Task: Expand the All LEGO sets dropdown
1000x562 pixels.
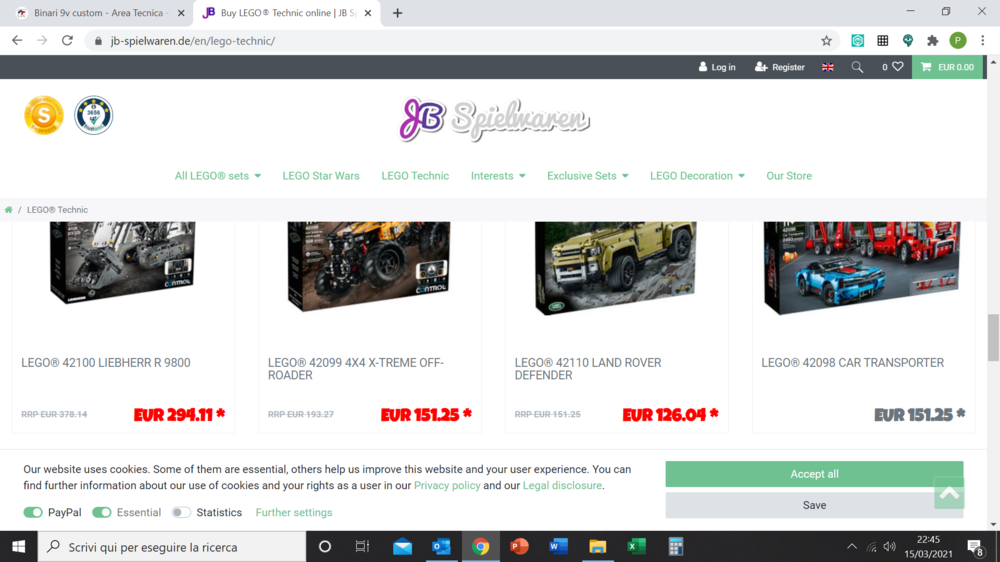Action: point(217,176)
